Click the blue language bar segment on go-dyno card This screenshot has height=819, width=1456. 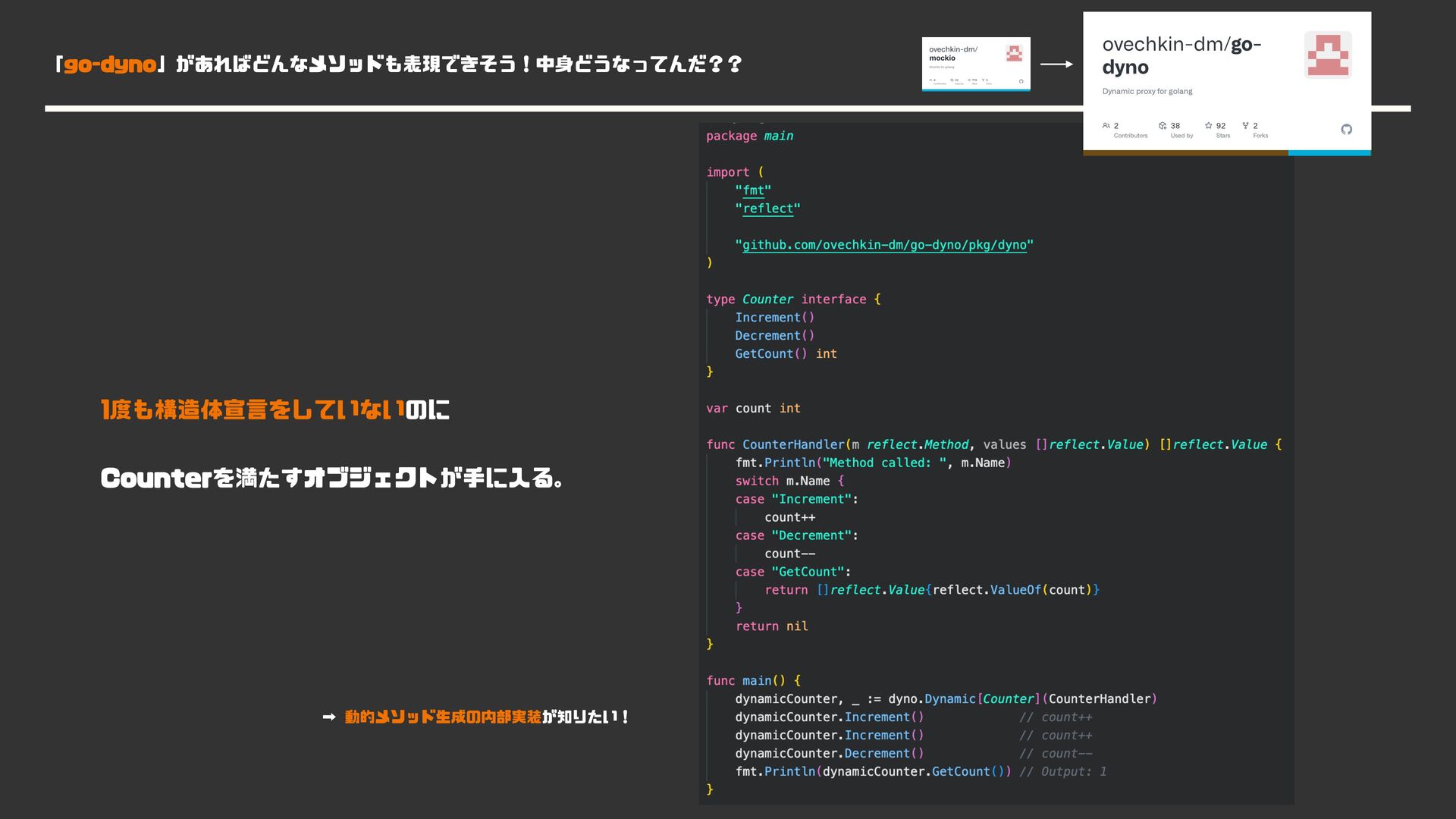pos(1329,153)
